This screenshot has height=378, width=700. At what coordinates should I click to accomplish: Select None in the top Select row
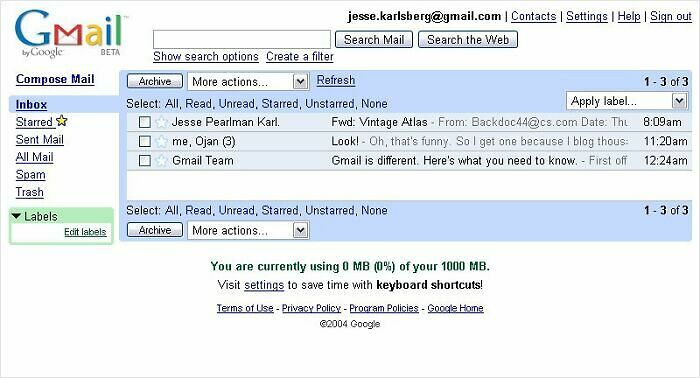click(374, 104)
